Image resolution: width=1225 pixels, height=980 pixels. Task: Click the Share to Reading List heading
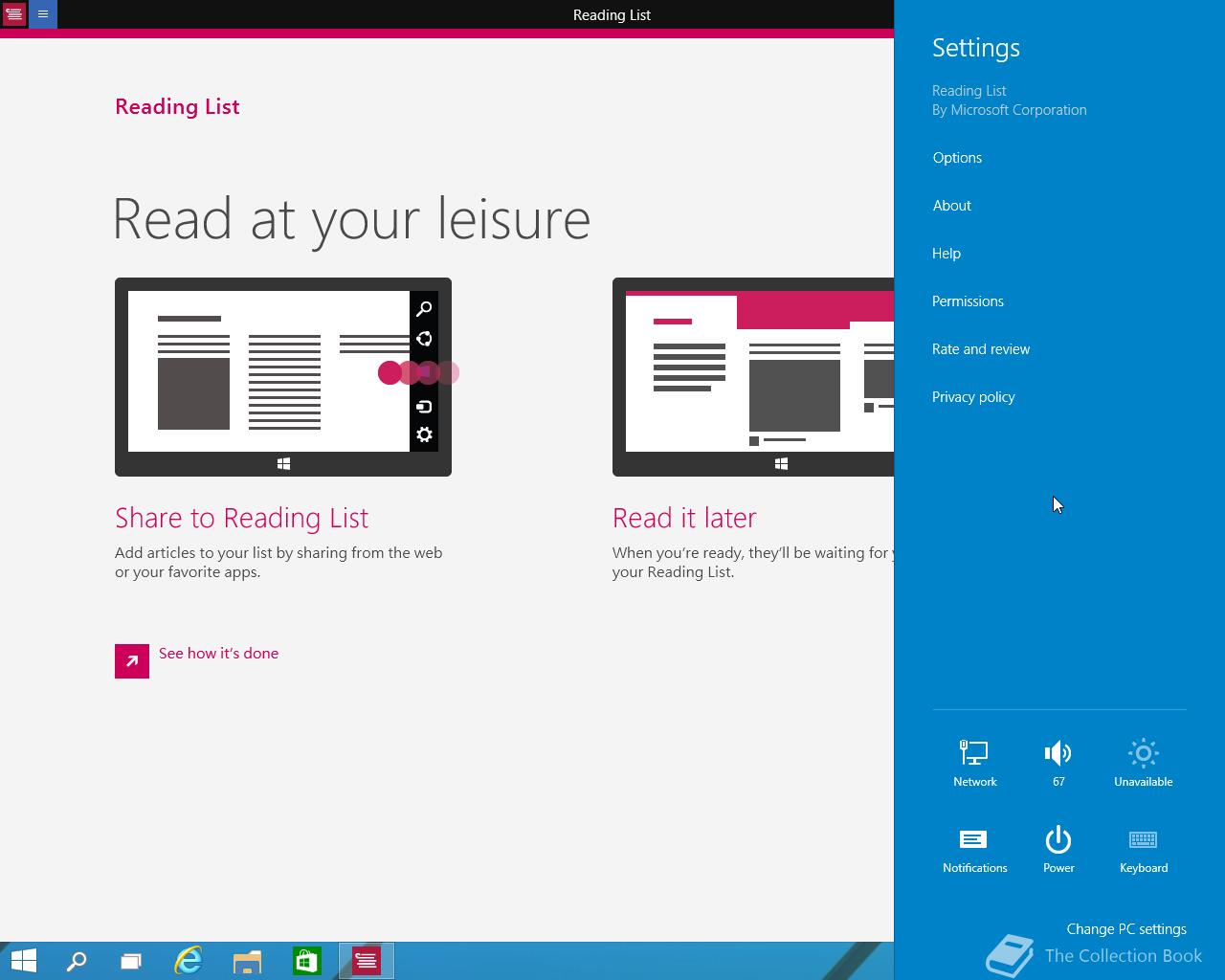tap(241, 518)
